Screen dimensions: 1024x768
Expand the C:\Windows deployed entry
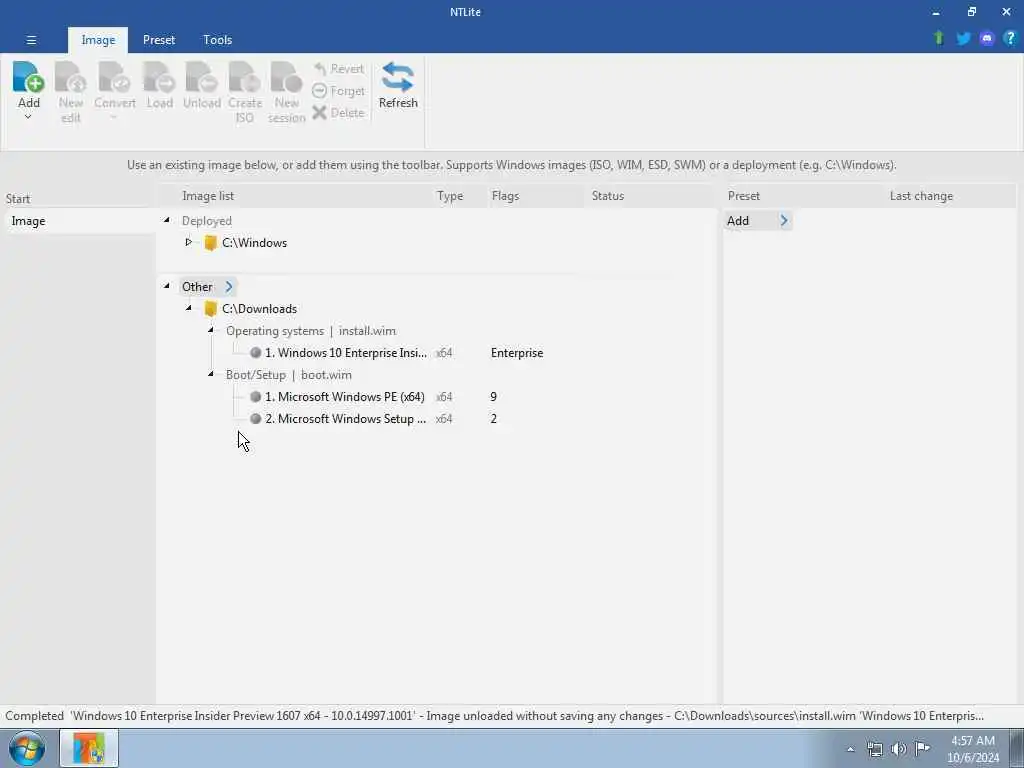point(189,242)
